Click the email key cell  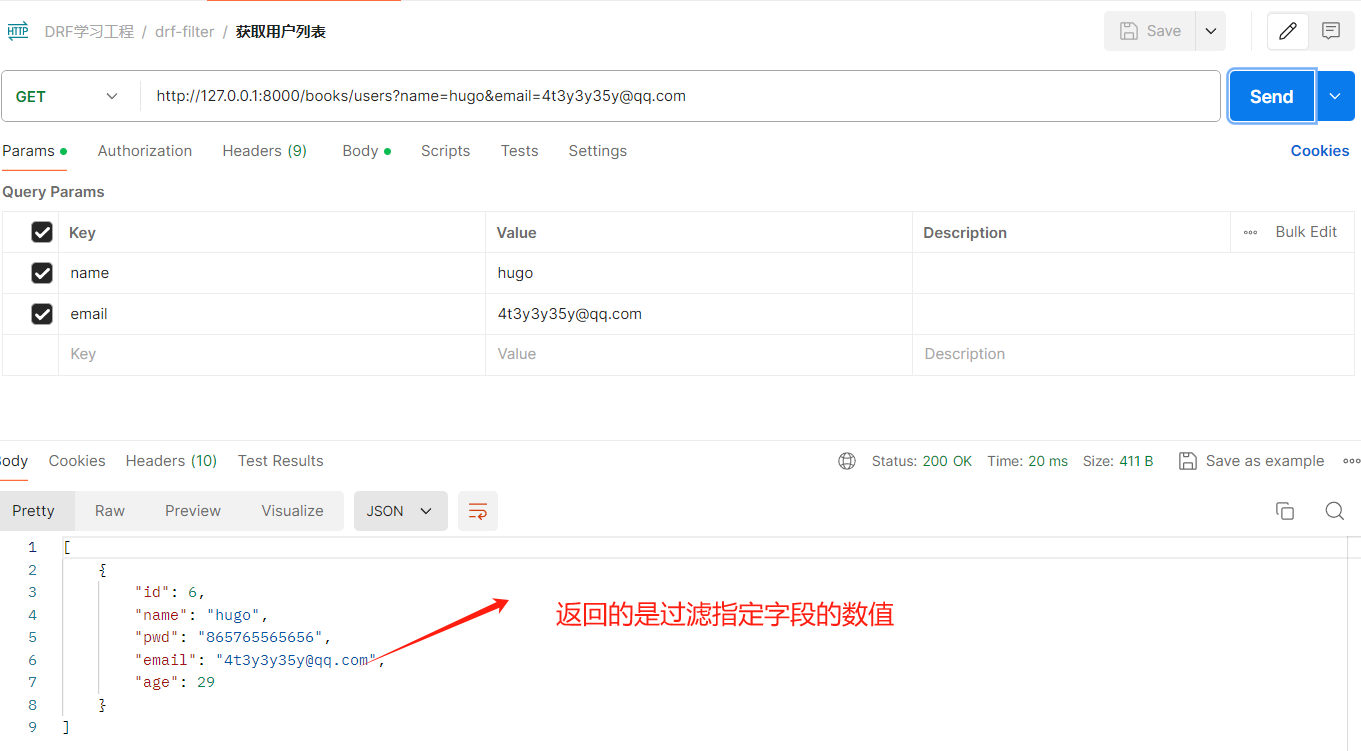click(x=272, y=314)
